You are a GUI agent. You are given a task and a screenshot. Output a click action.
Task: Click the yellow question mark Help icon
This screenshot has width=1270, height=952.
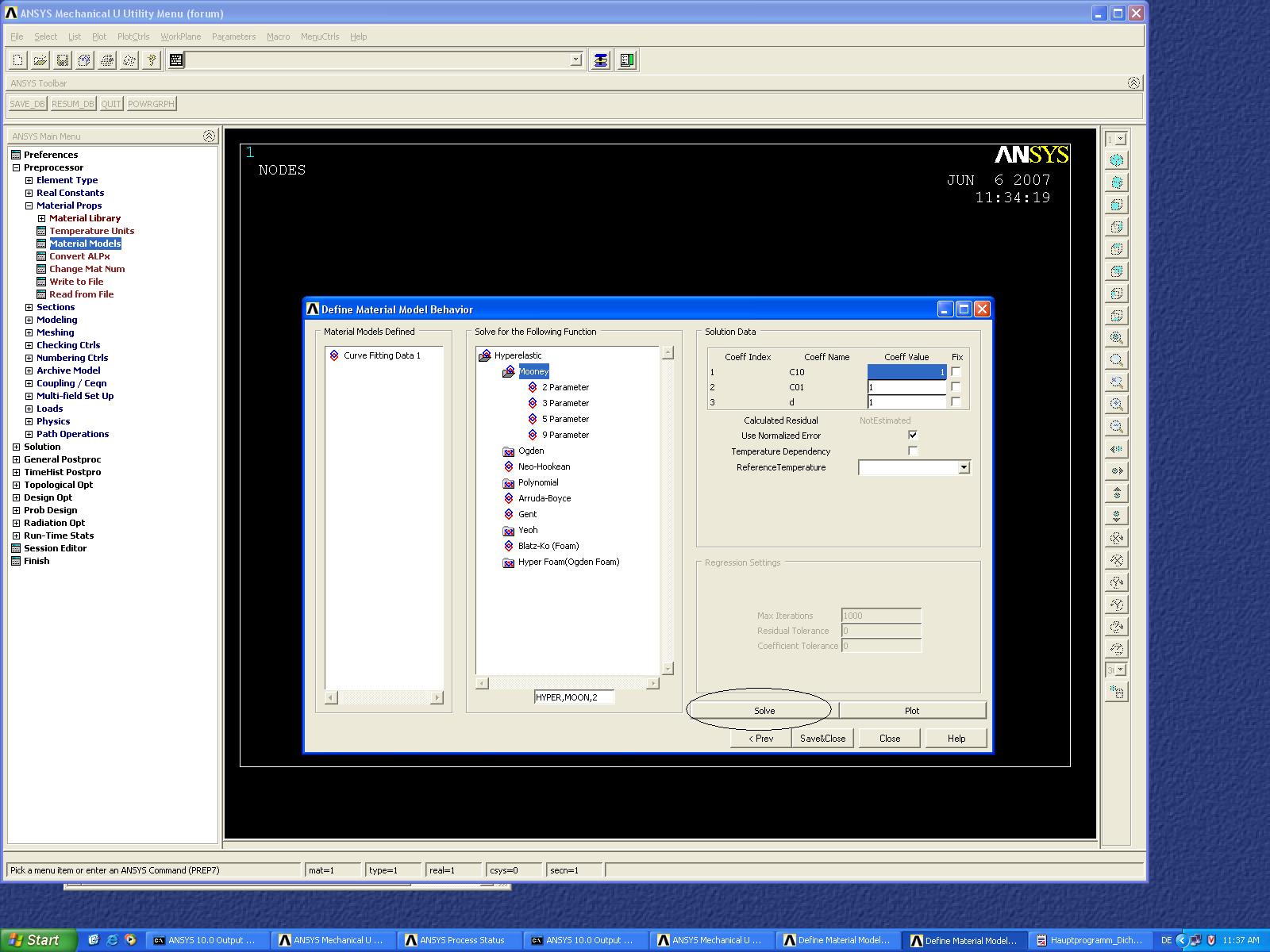tap(151, 59)
